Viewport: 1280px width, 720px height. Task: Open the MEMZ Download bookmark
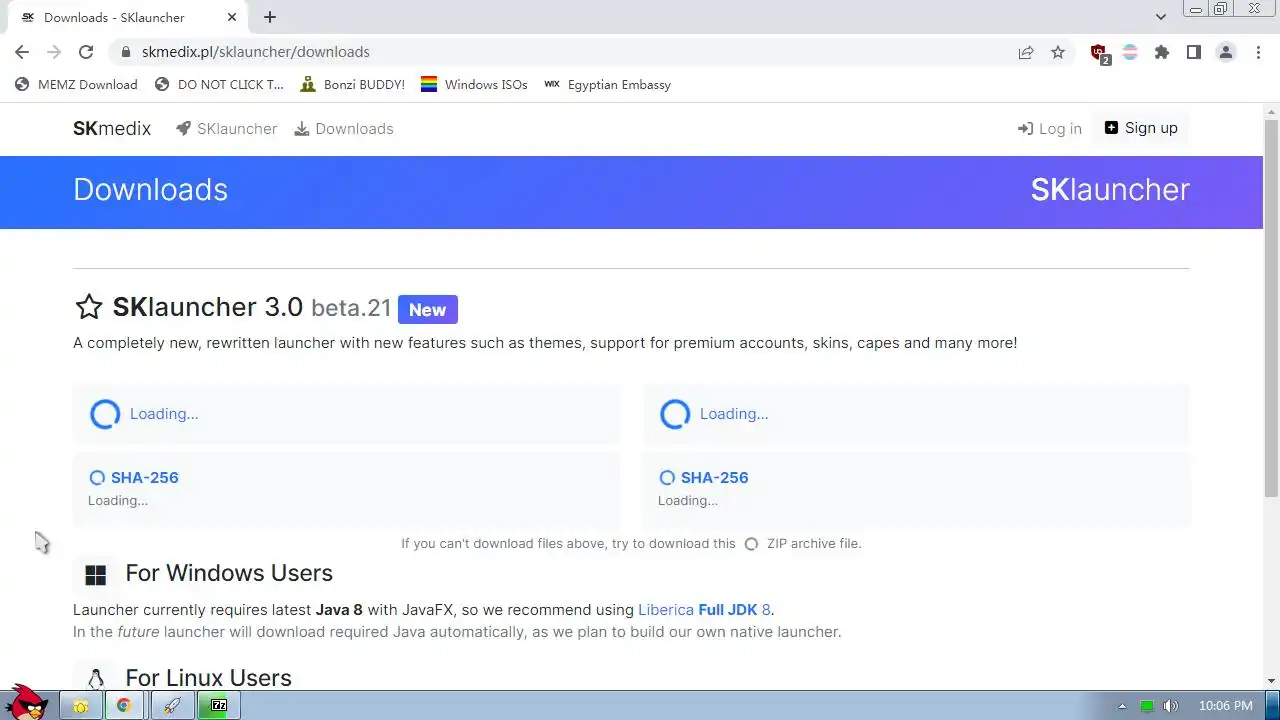[x=76, y=85]
